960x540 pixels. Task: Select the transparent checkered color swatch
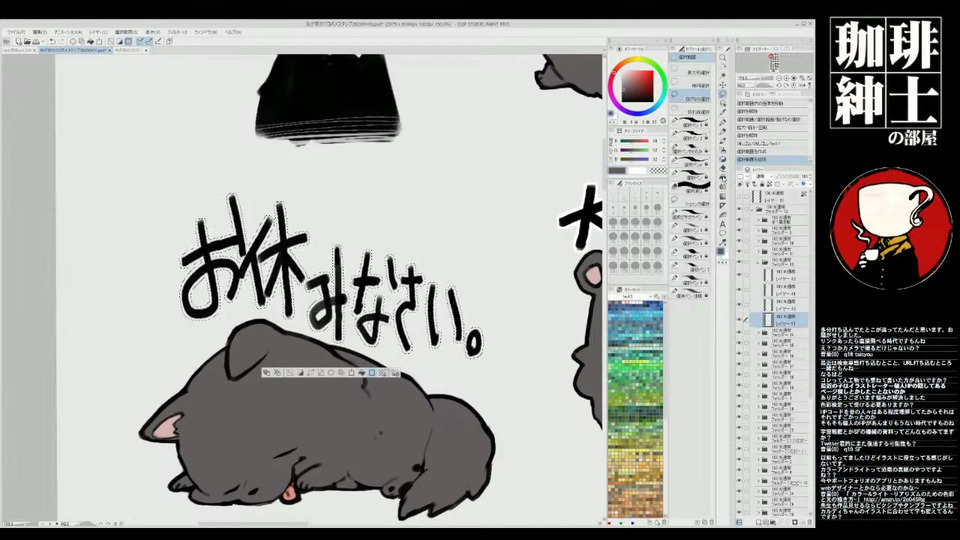[x=659, y=171]
